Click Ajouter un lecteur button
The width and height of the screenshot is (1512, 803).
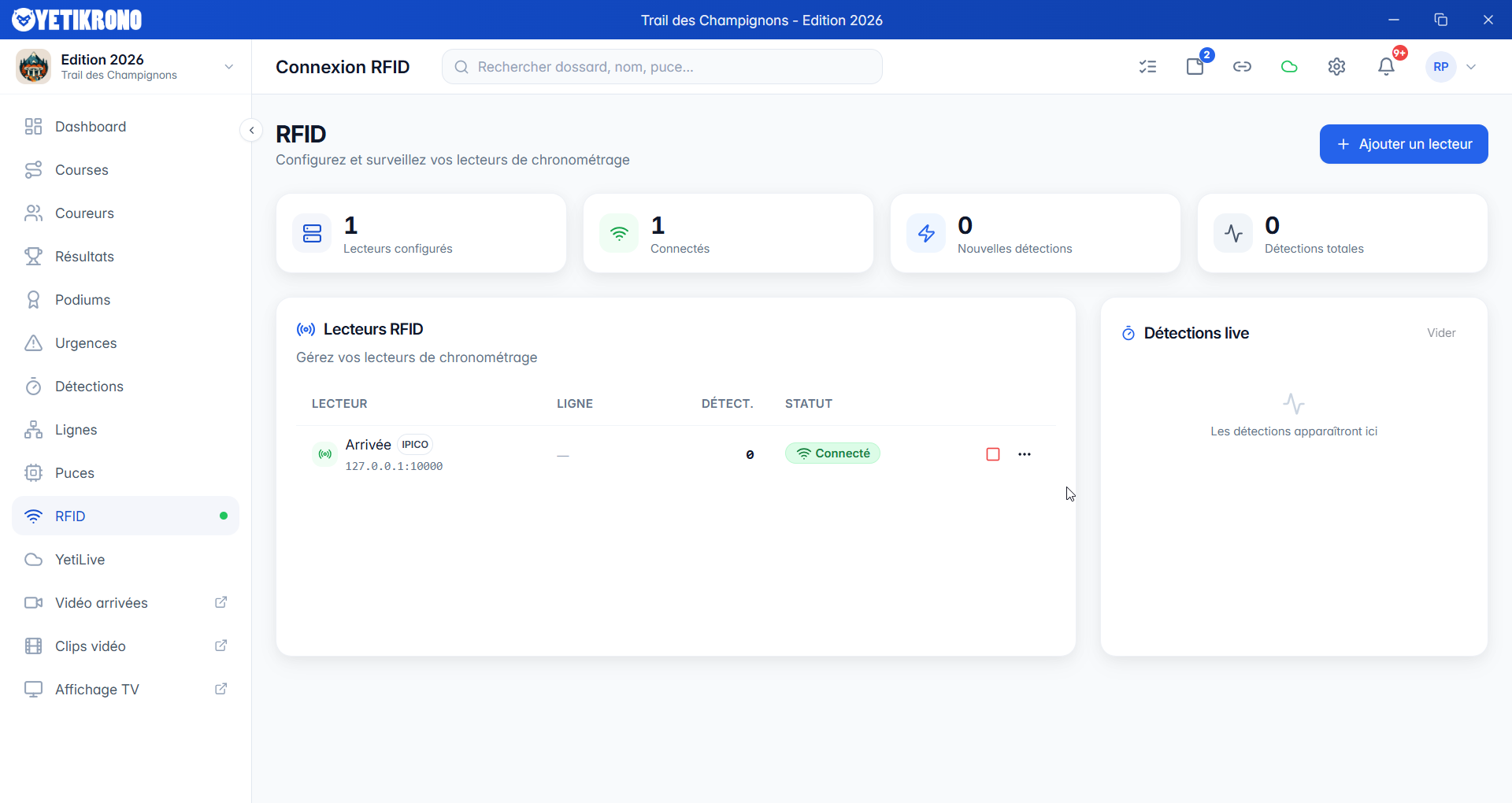pyautogui.click(x=1403, y=144)
